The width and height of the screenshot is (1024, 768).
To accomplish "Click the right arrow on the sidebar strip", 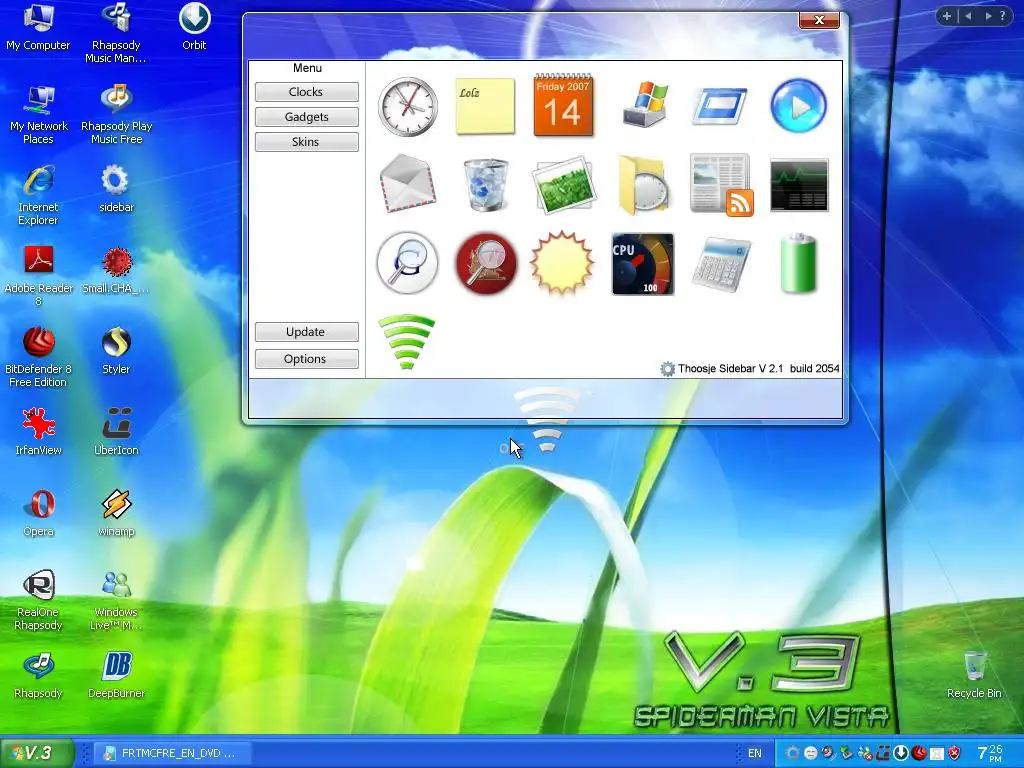I will point(987,16).
